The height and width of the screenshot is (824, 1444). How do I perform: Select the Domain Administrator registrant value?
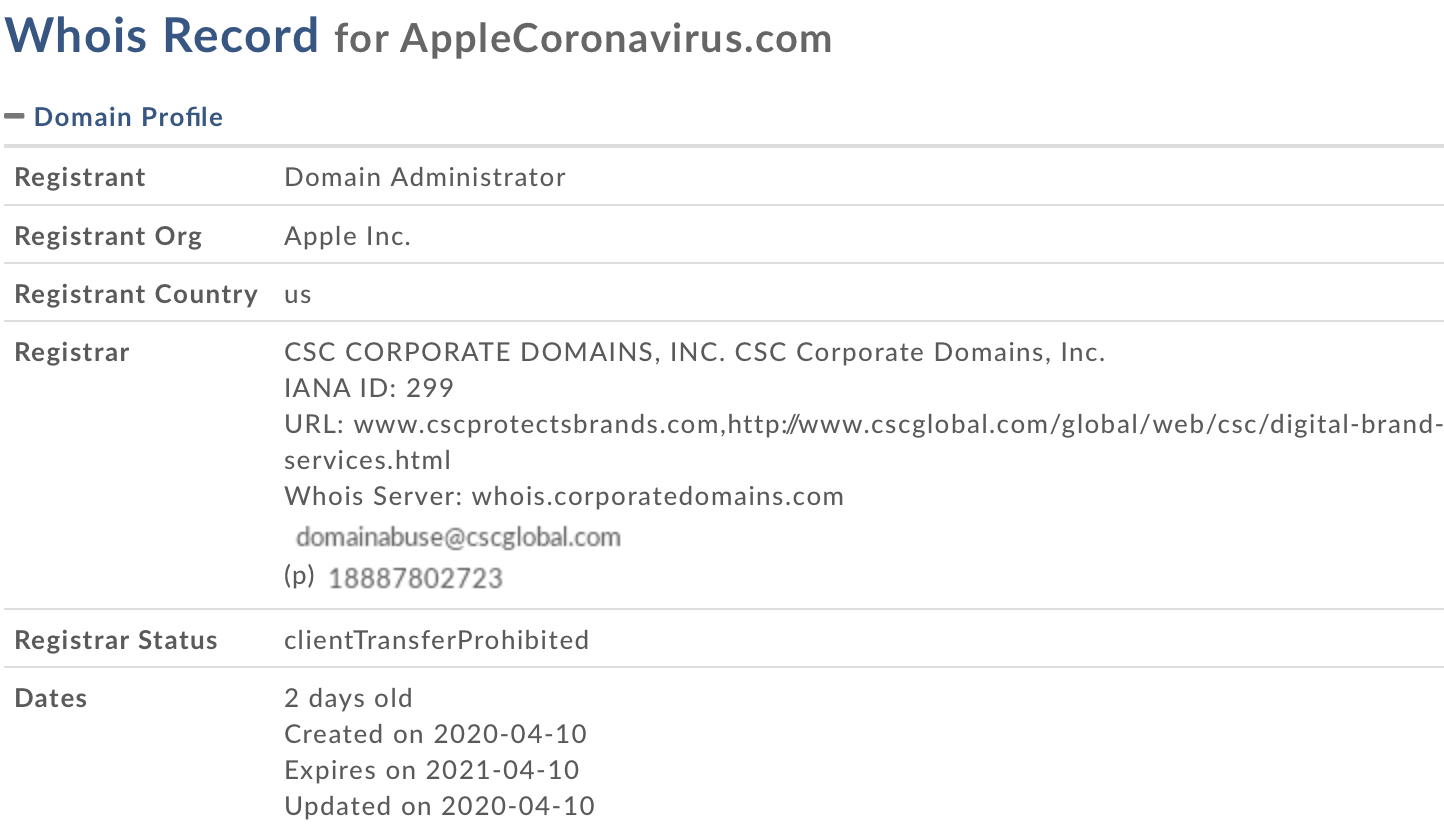click(425, 177)
